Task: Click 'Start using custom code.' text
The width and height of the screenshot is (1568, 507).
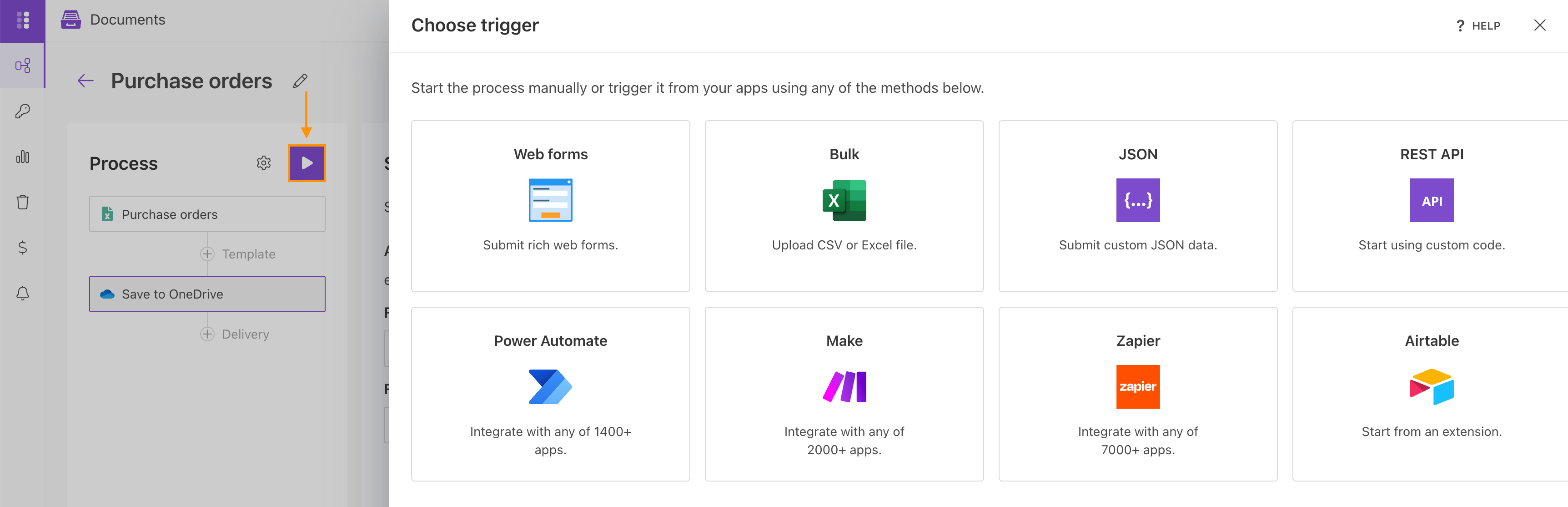Action: pyautogui.click(x=1432, y=245)
